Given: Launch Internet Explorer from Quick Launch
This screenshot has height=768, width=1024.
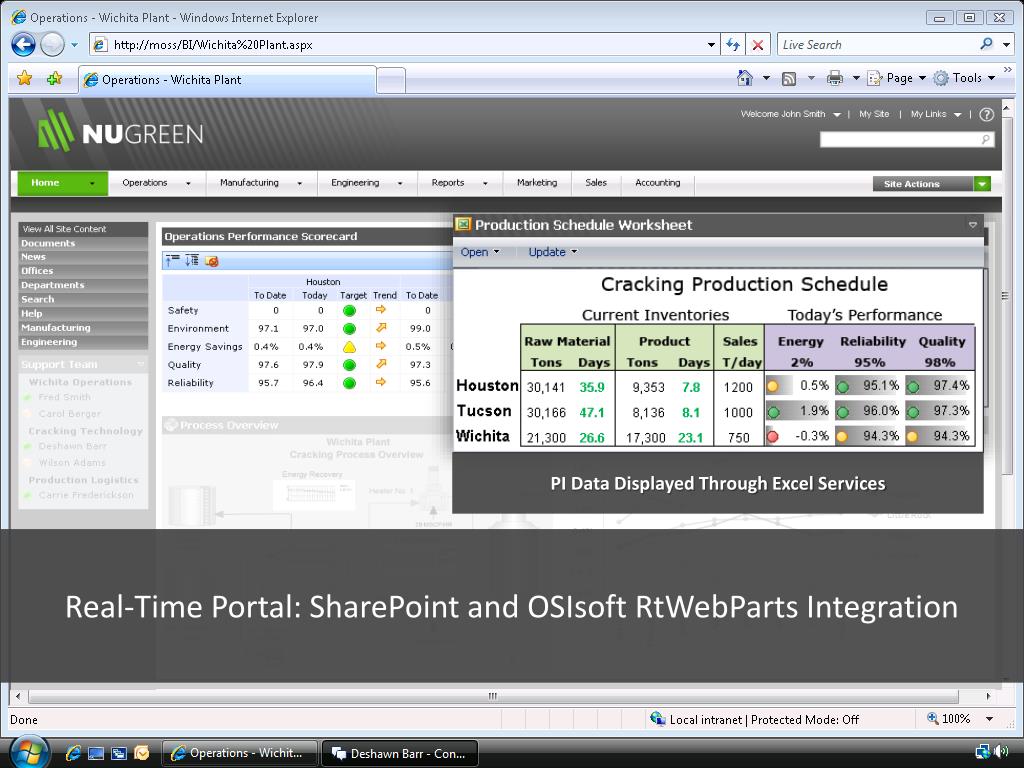Looking at the screenshot, I should (73, 753).
